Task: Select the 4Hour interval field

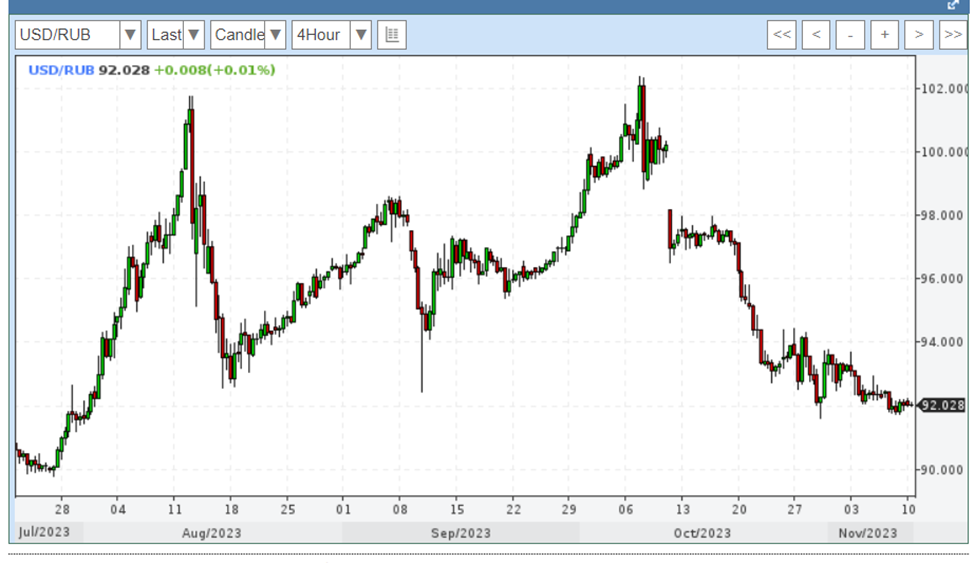Action: [x=321, y=35]
